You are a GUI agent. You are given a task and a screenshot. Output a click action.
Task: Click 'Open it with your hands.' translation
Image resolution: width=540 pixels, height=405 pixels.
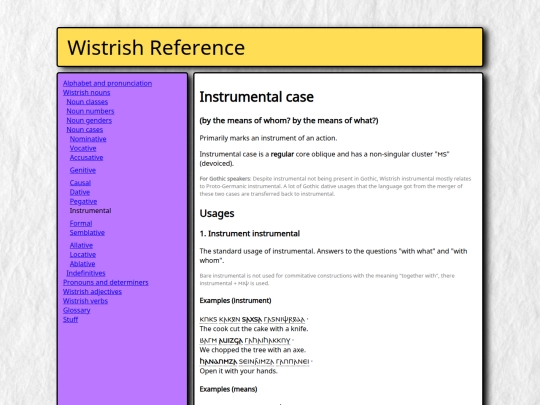click(238, 371)
